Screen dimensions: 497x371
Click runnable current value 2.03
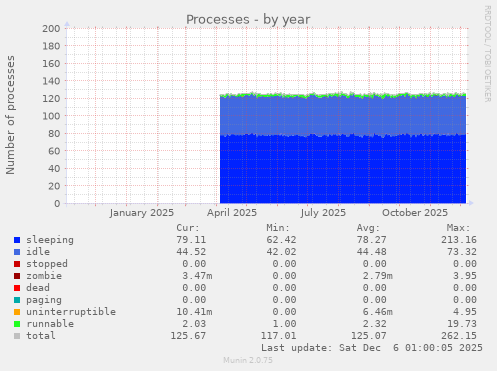[194, 324]
